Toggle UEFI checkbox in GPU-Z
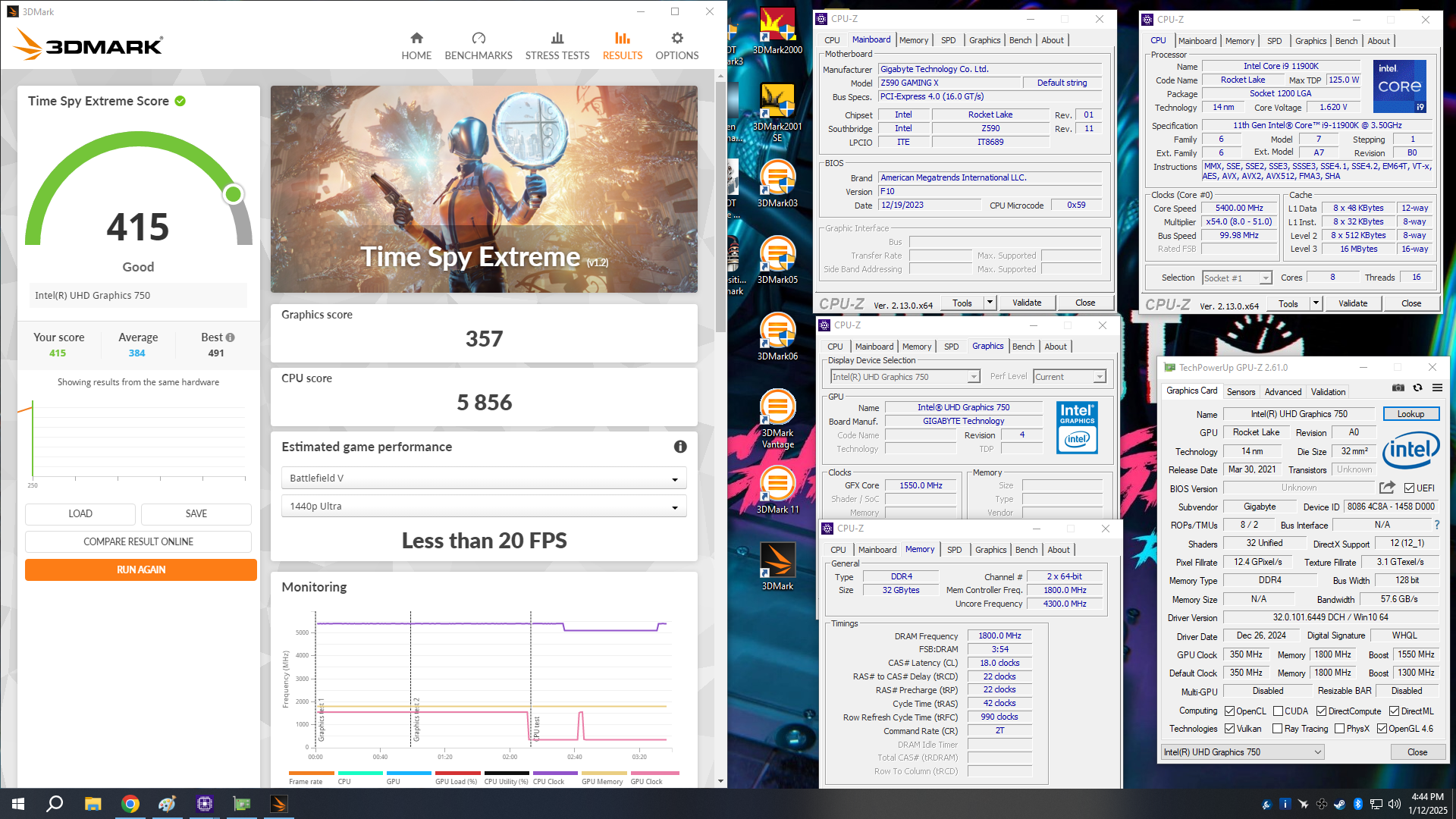Image resolution: width=1456 pixels, height=819 pixels. coord(1409,488)
